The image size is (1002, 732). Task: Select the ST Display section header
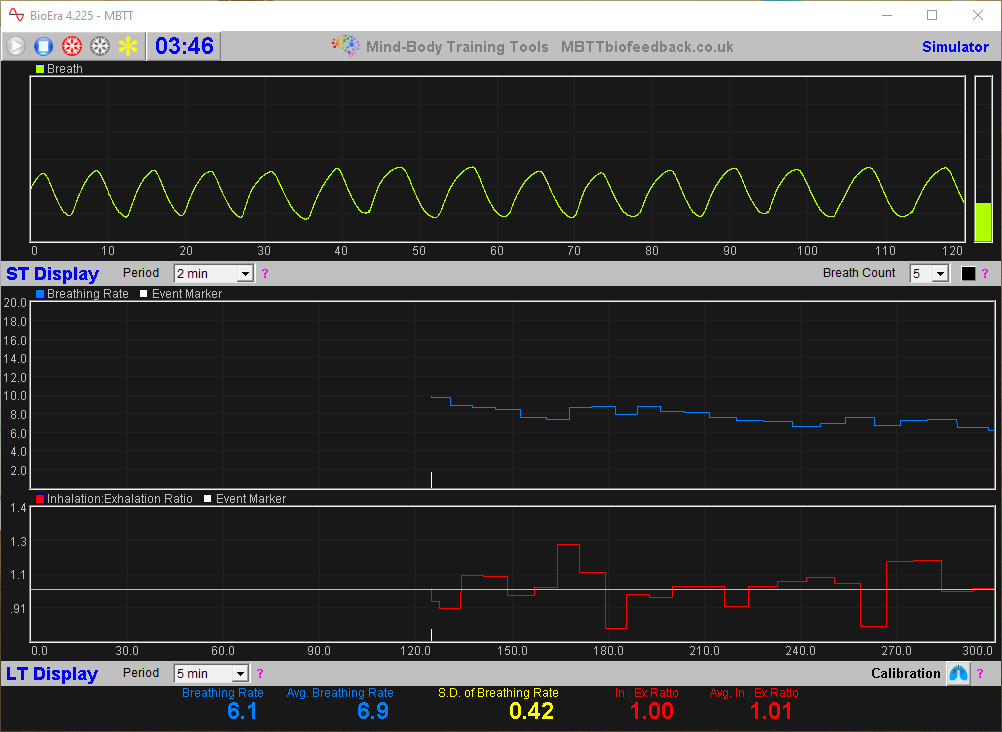tap(52, 273)
